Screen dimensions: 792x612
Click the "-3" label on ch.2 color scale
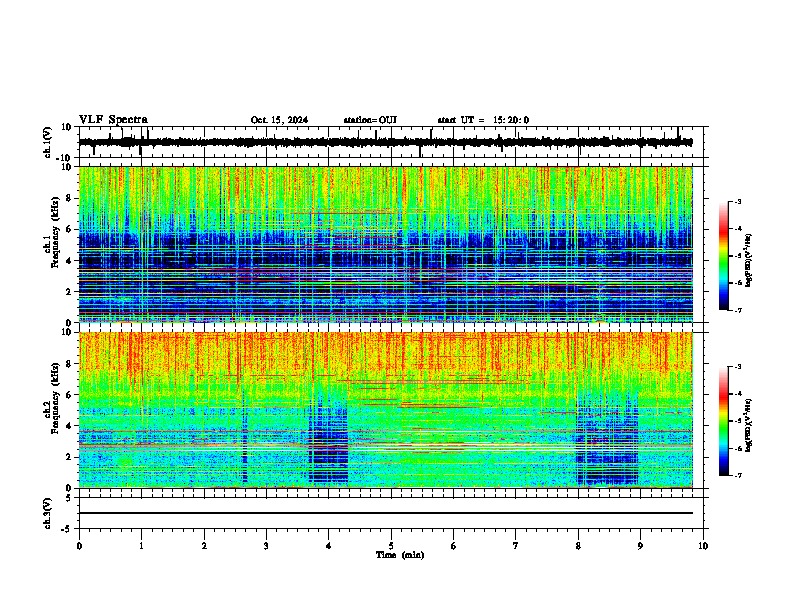[x=737, y=367]
